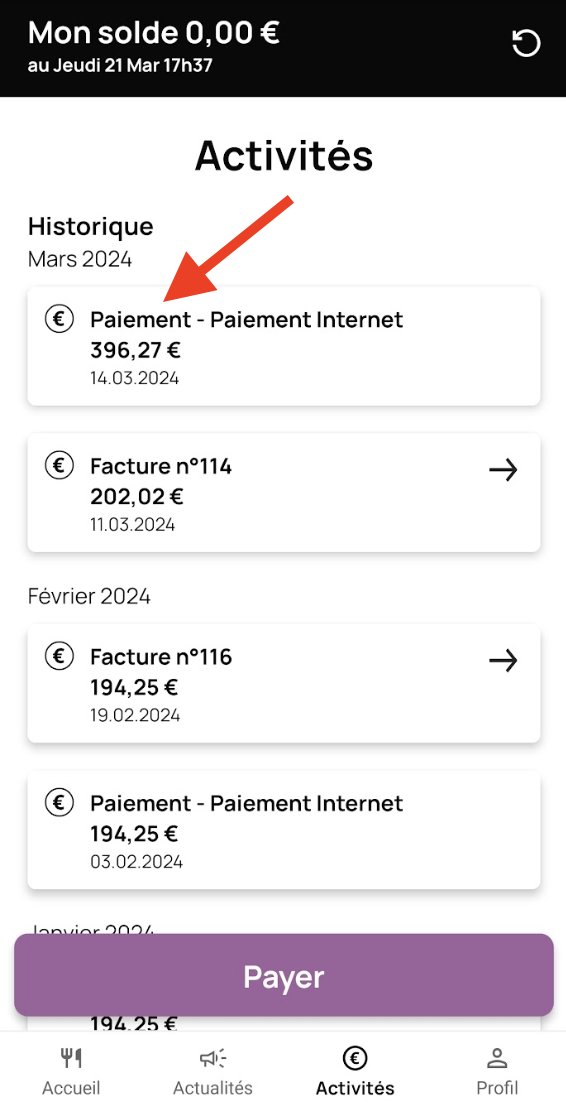Open the Facture n°116 card
Viewport: 566px width, 1112px height.
coord(284,684)
